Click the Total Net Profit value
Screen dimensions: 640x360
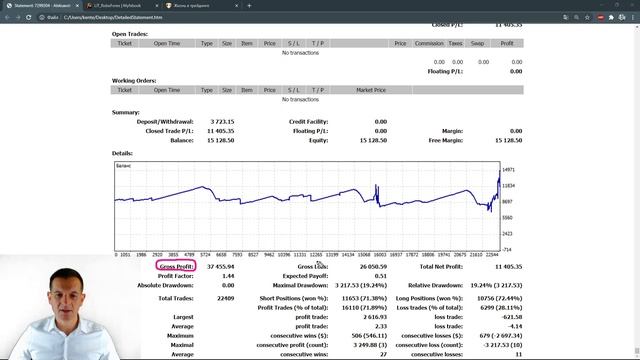click(x=509, y=267)
